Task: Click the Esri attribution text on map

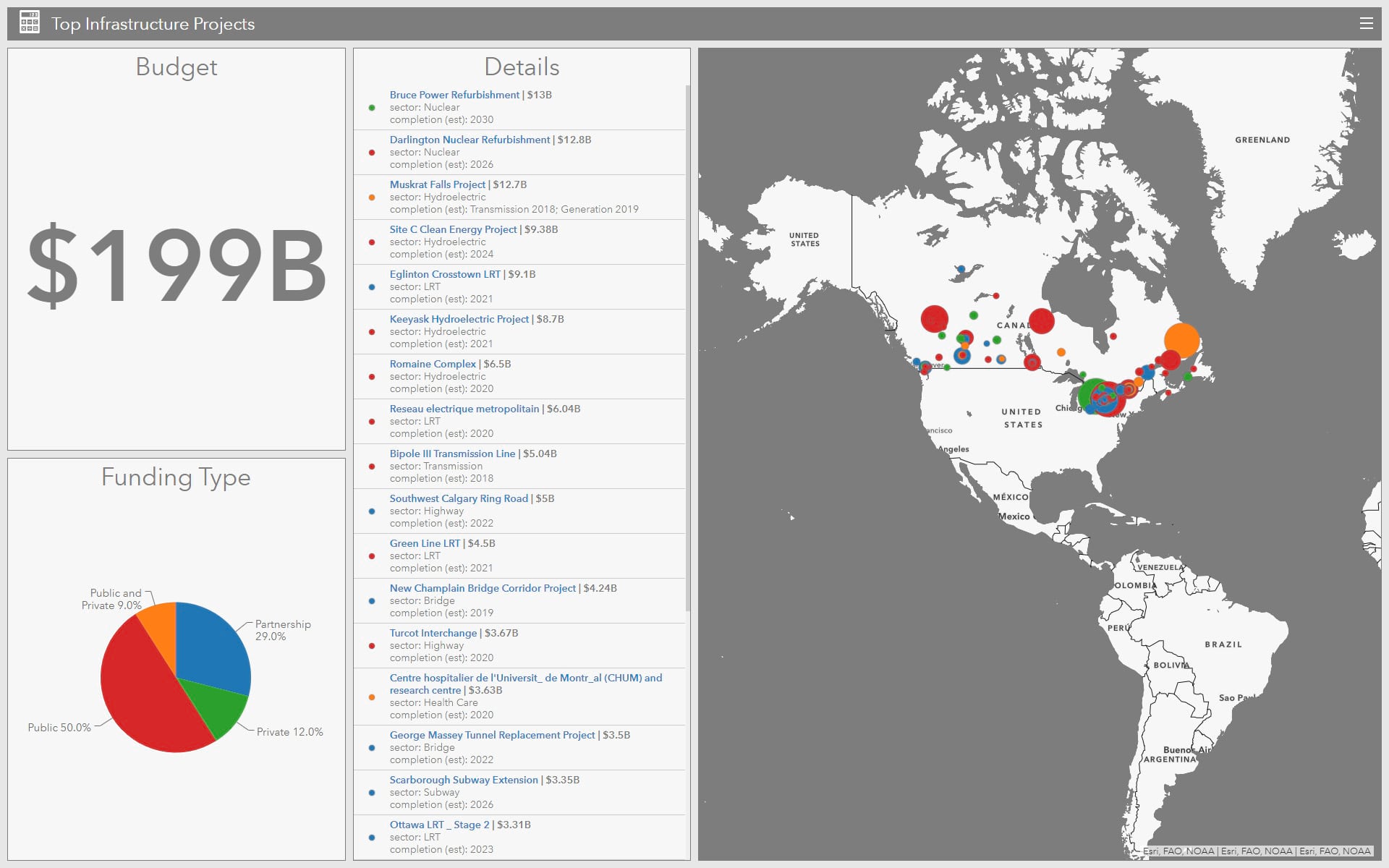Action: point(1257,851)
